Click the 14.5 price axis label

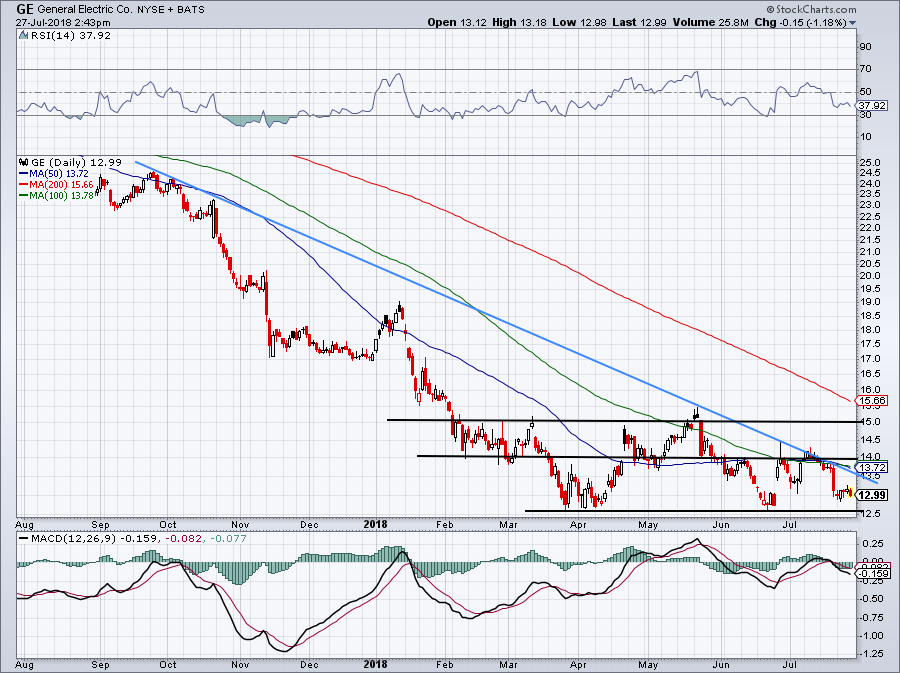coord(870,439)
